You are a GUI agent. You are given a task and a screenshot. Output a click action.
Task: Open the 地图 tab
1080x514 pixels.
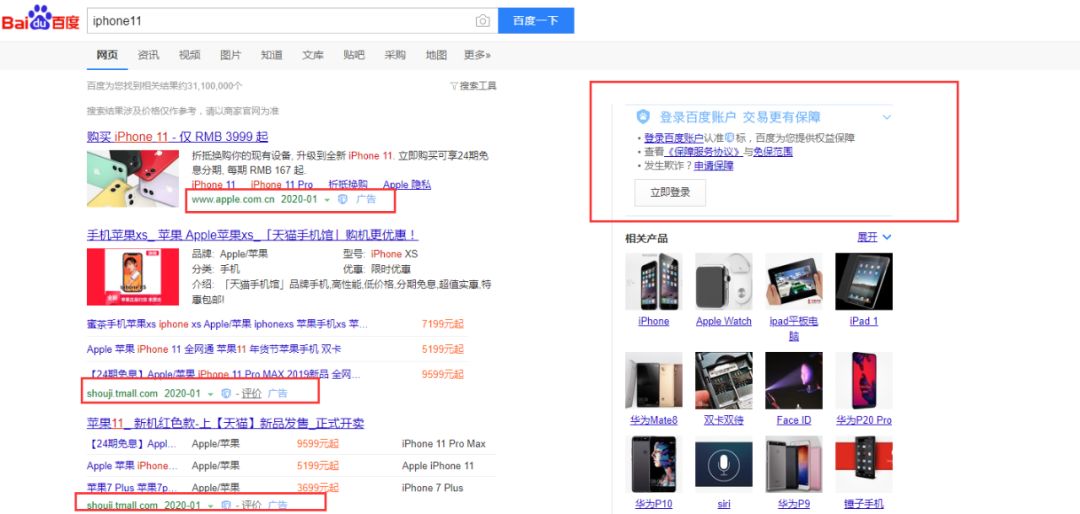coord(436,55)
